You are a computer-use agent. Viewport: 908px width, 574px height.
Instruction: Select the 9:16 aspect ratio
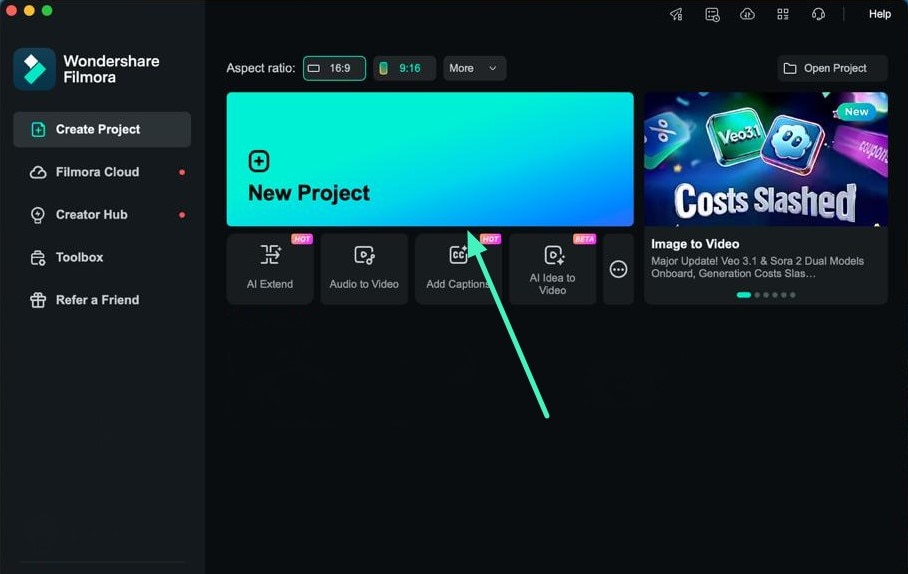tap(404, 68)
